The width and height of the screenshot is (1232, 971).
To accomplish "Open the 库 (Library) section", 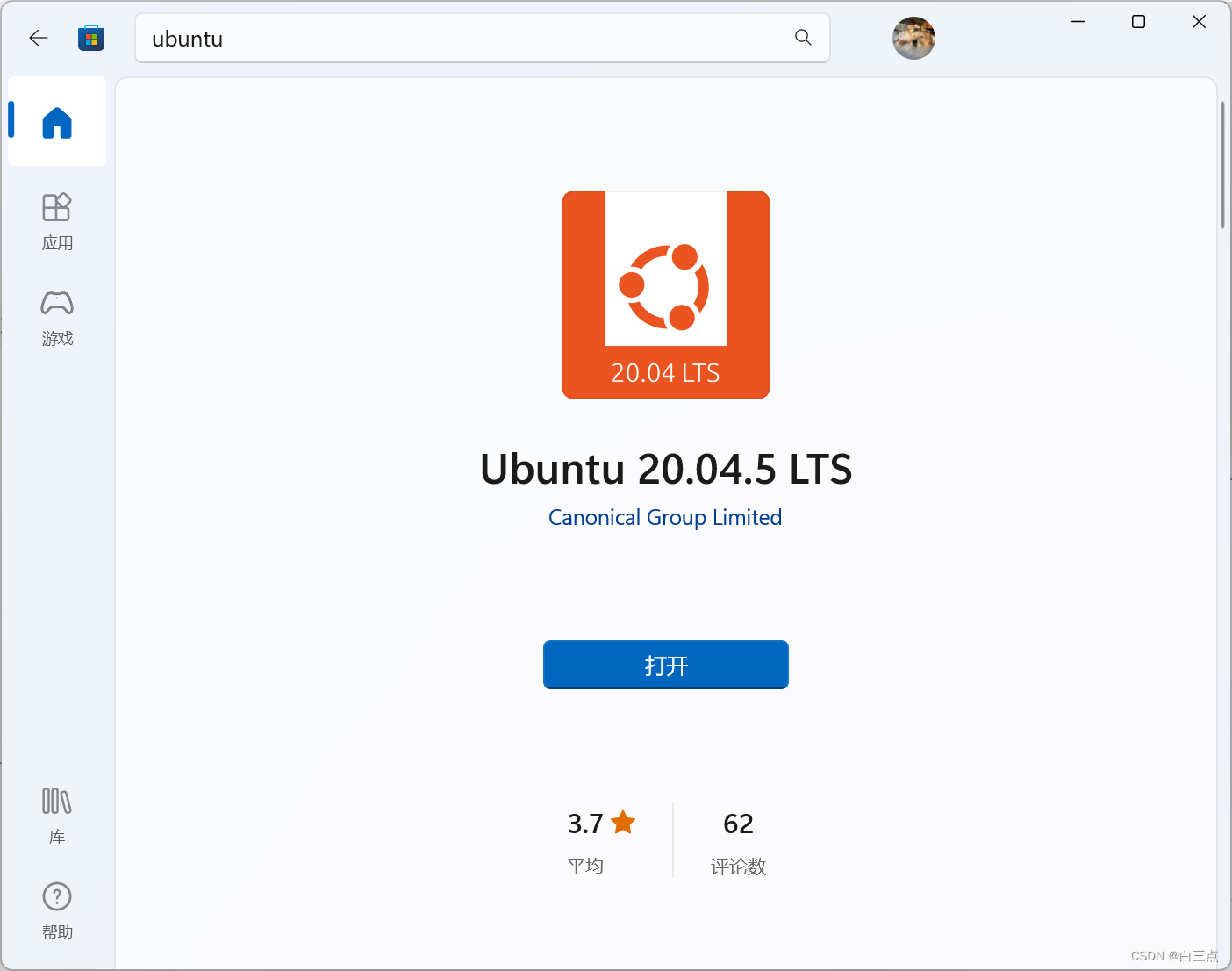I will (x=56, y=815).
